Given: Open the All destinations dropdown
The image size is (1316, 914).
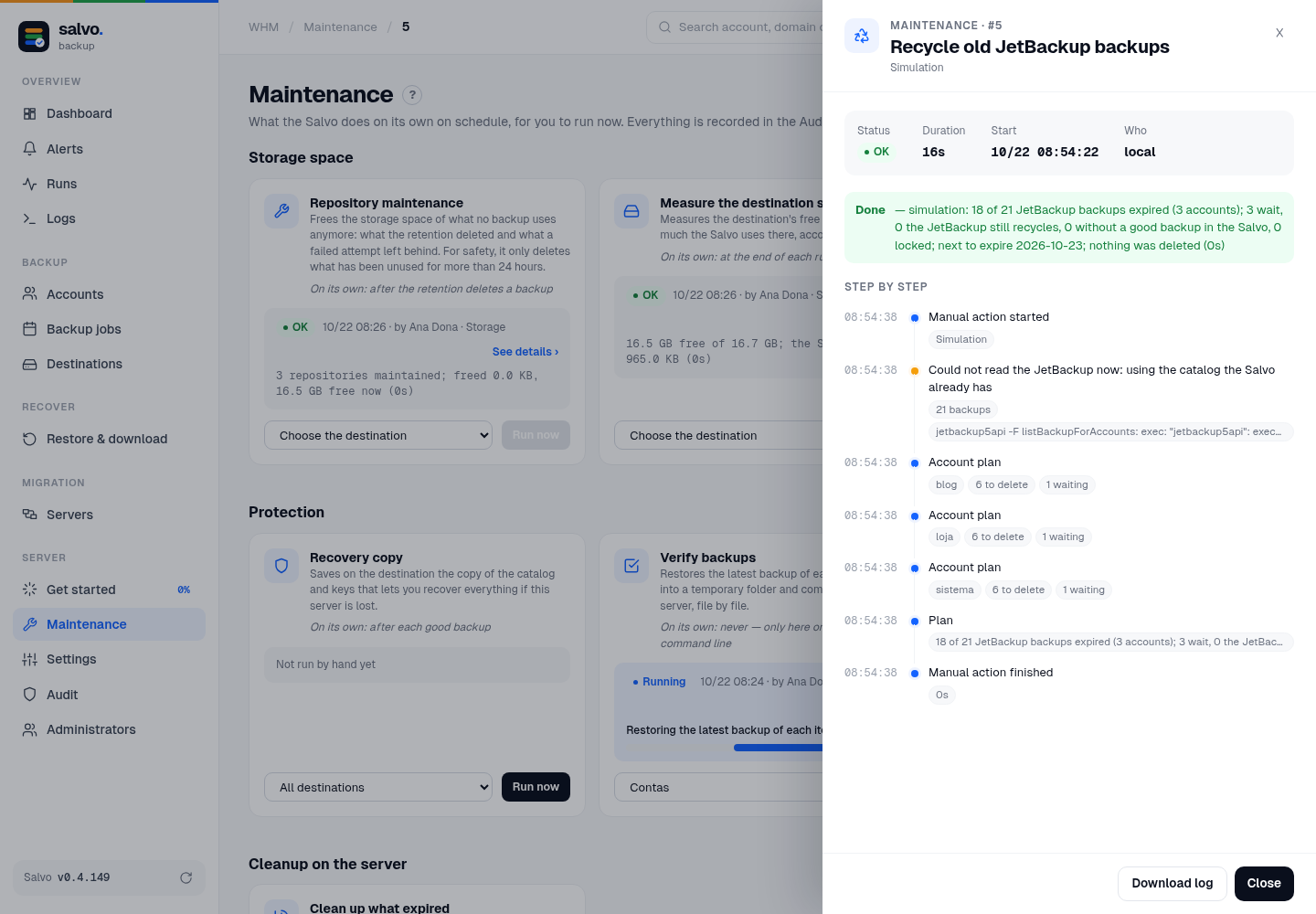Looking at the screenshot, I should 378,787.
